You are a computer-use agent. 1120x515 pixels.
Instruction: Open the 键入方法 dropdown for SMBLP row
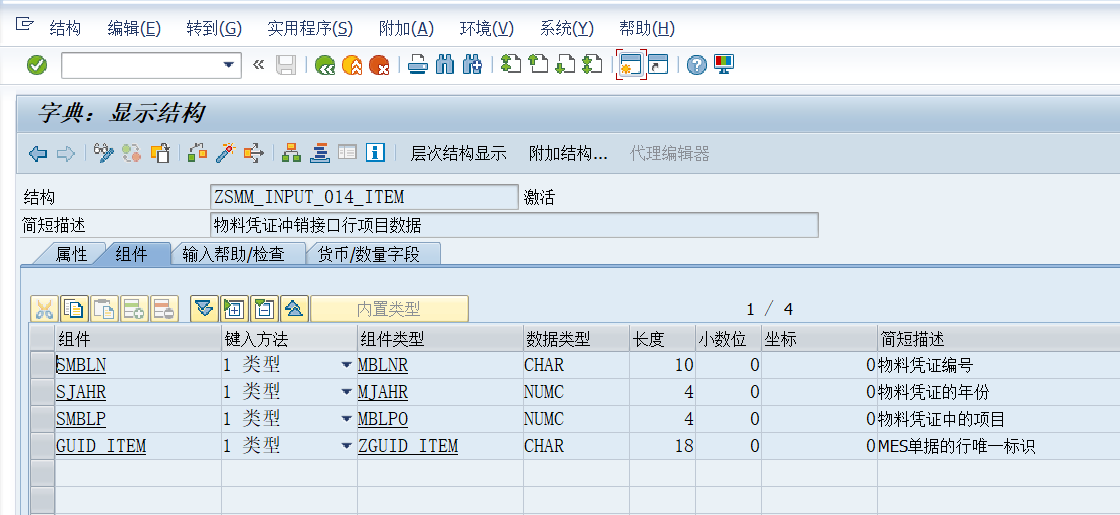tap(346, 419)
